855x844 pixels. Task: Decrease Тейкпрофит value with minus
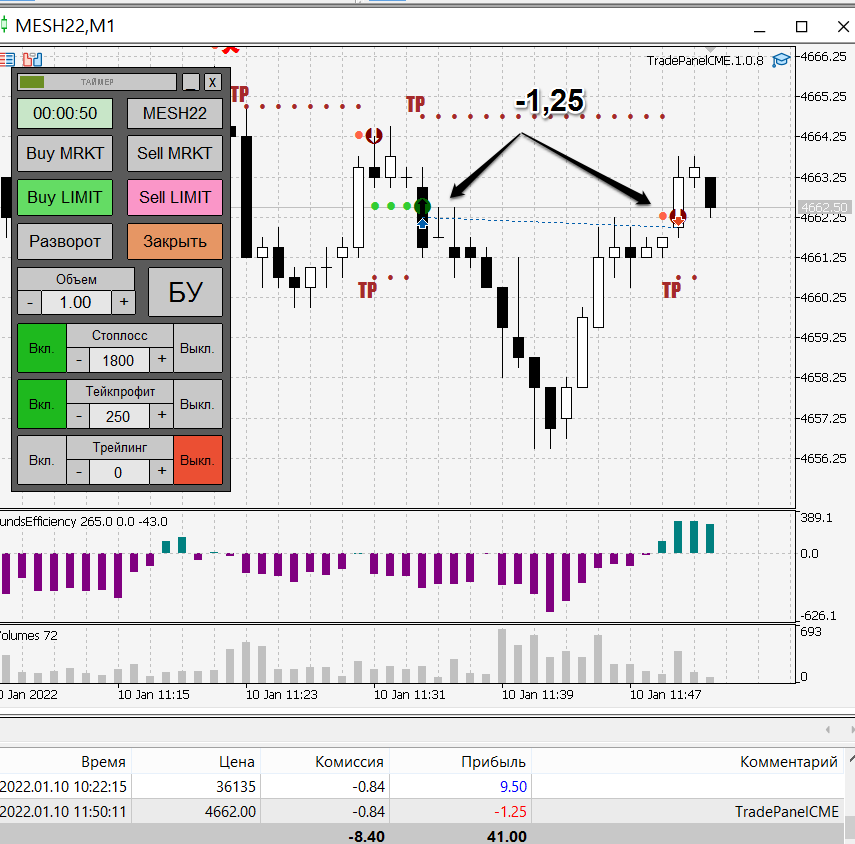(x=79, y=416)
